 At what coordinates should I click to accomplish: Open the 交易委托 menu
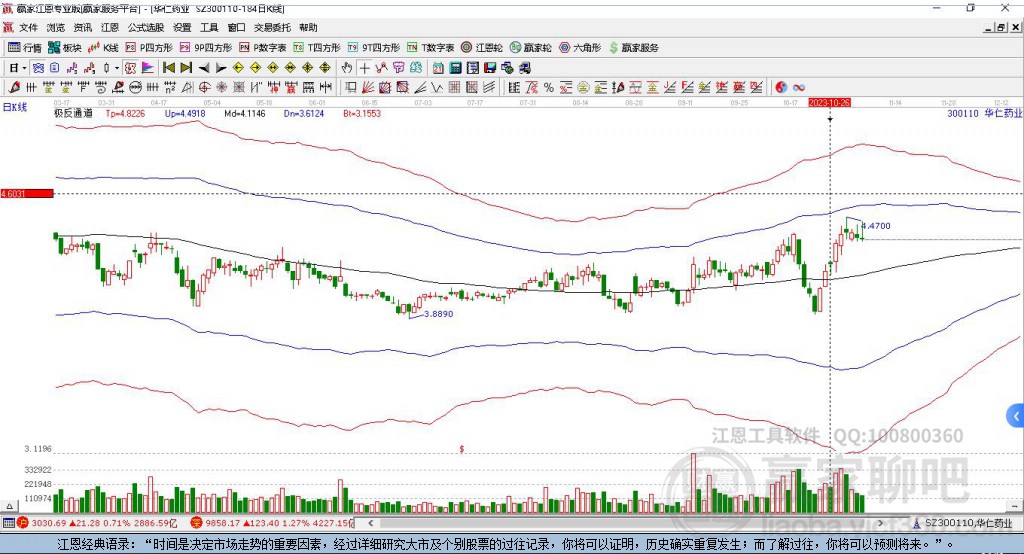coord(272,27)
